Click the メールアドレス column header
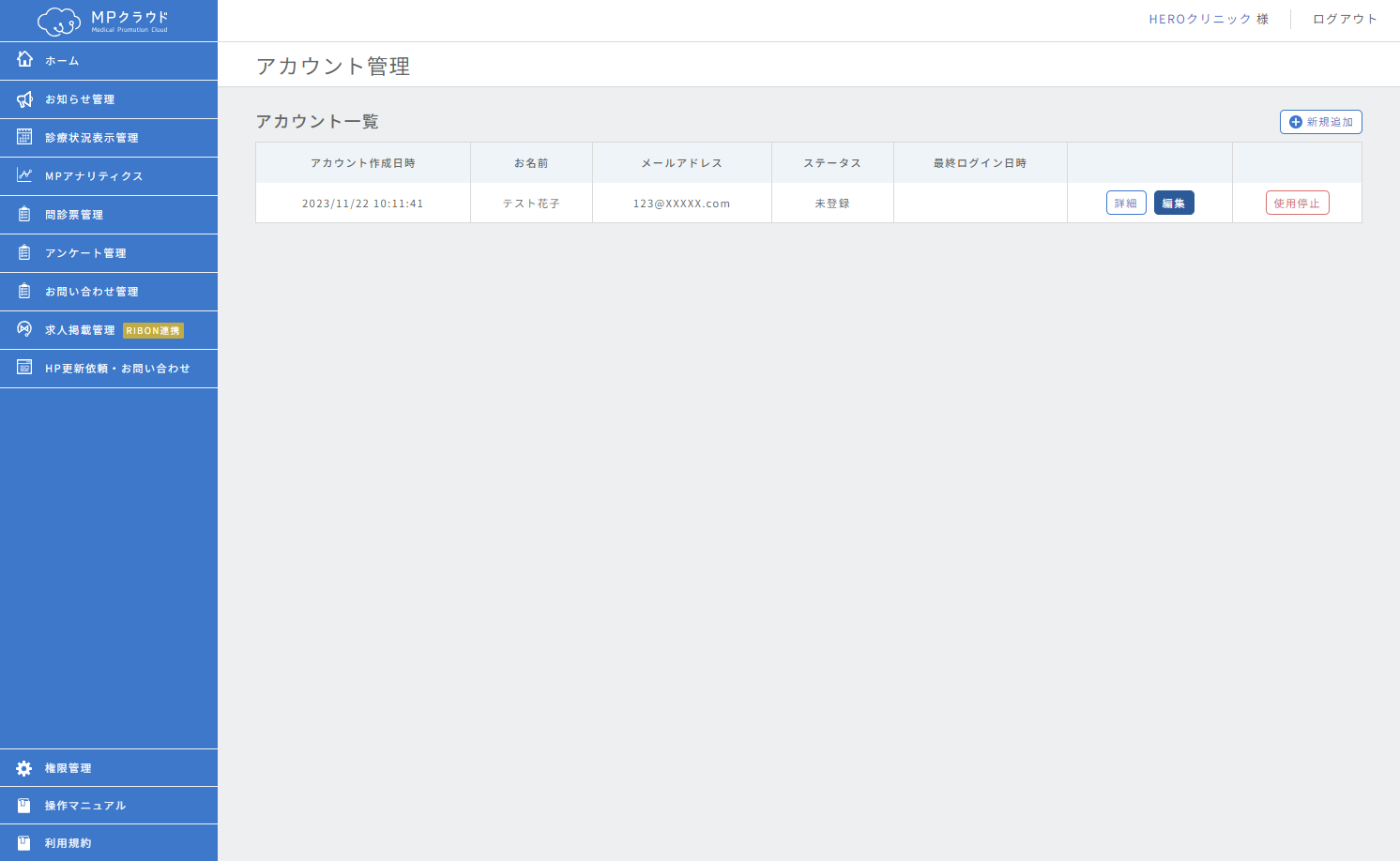The width and height of the screenshot is (1400, 861). [x=682, y=163]
